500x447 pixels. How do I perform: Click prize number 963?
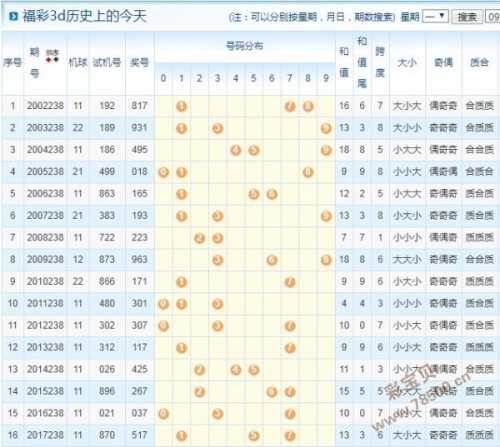(x=139, y=259)
